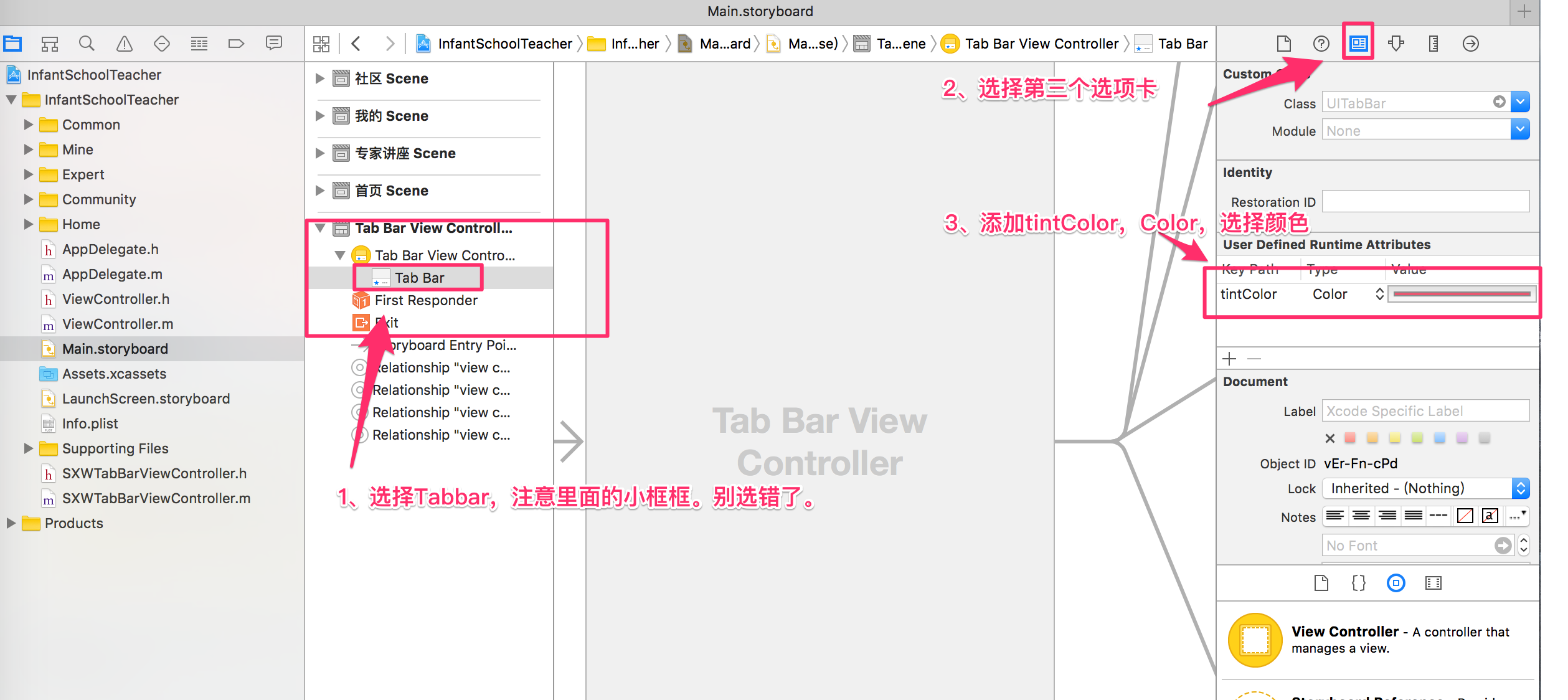Click the tintColor red color well
The width and height of the screenshot is (1568, 700).
pyautogui.click(x=1461, y=294)
